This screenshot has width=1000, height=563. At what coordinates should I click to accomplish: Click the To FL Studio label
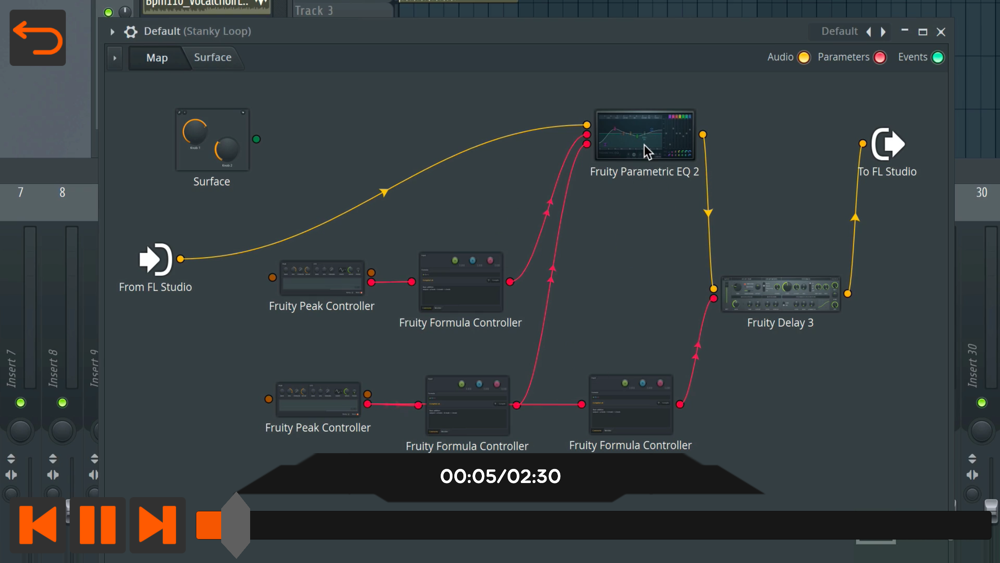click(x=887, y=172)
